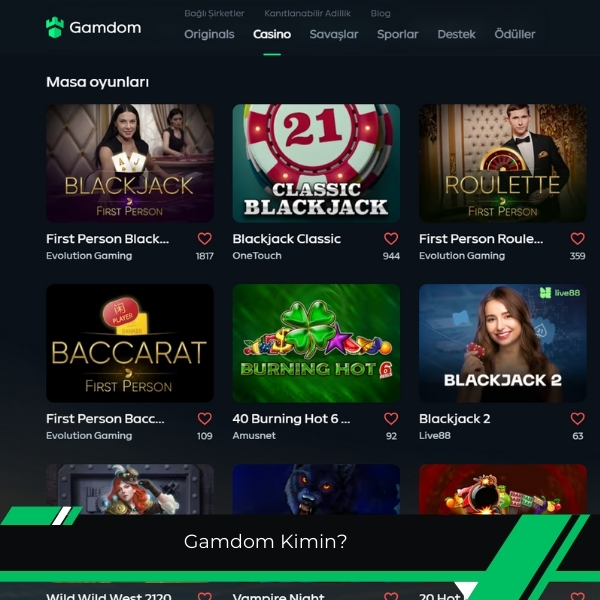The image size is (600, 600).
Task: Like First Person Roulette via heart icon
Action: coord(577,238)
